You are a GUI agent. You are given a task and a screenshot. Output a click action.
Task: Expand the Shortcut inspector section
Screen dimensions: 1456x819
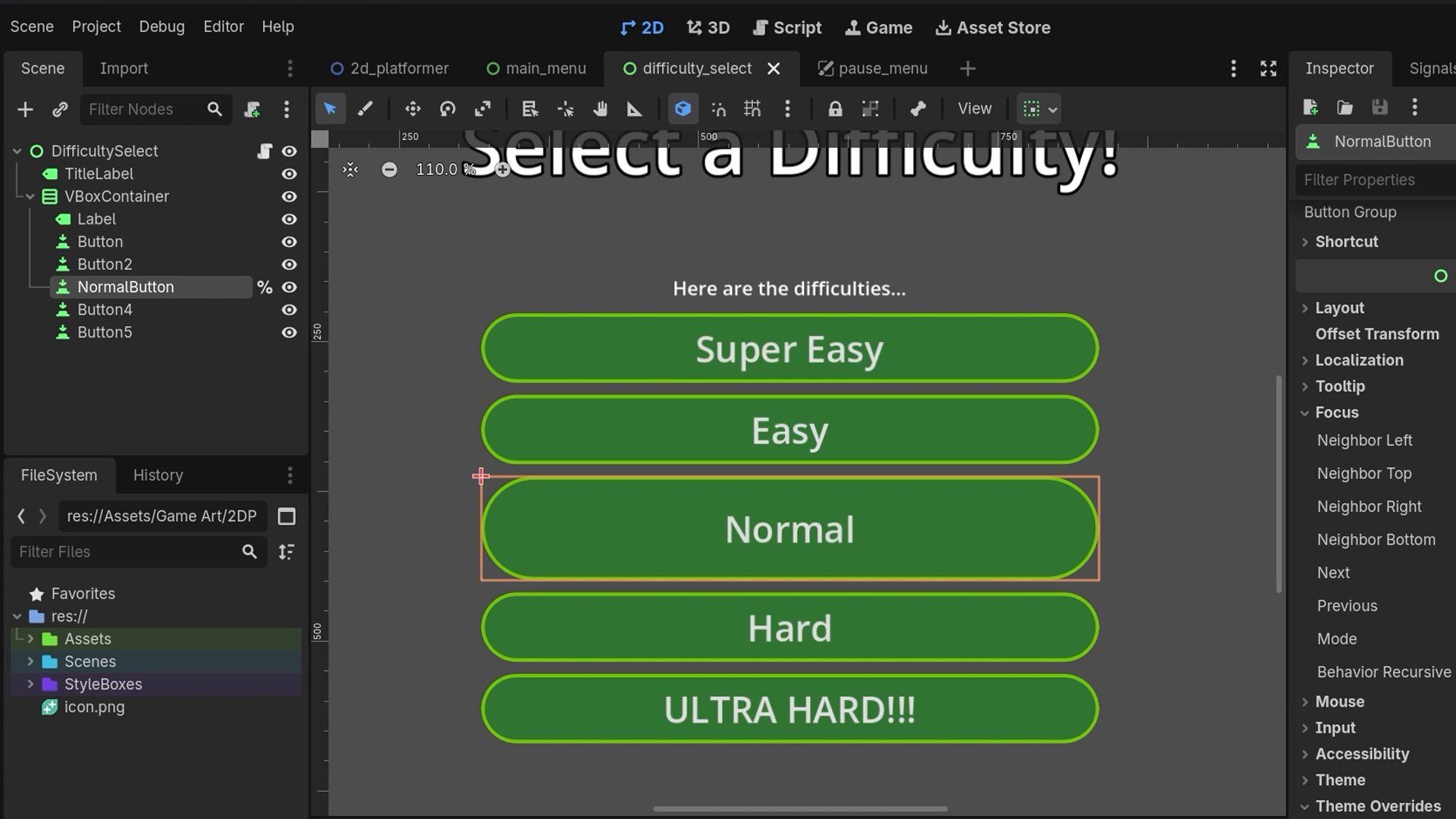coord(1305,242)
